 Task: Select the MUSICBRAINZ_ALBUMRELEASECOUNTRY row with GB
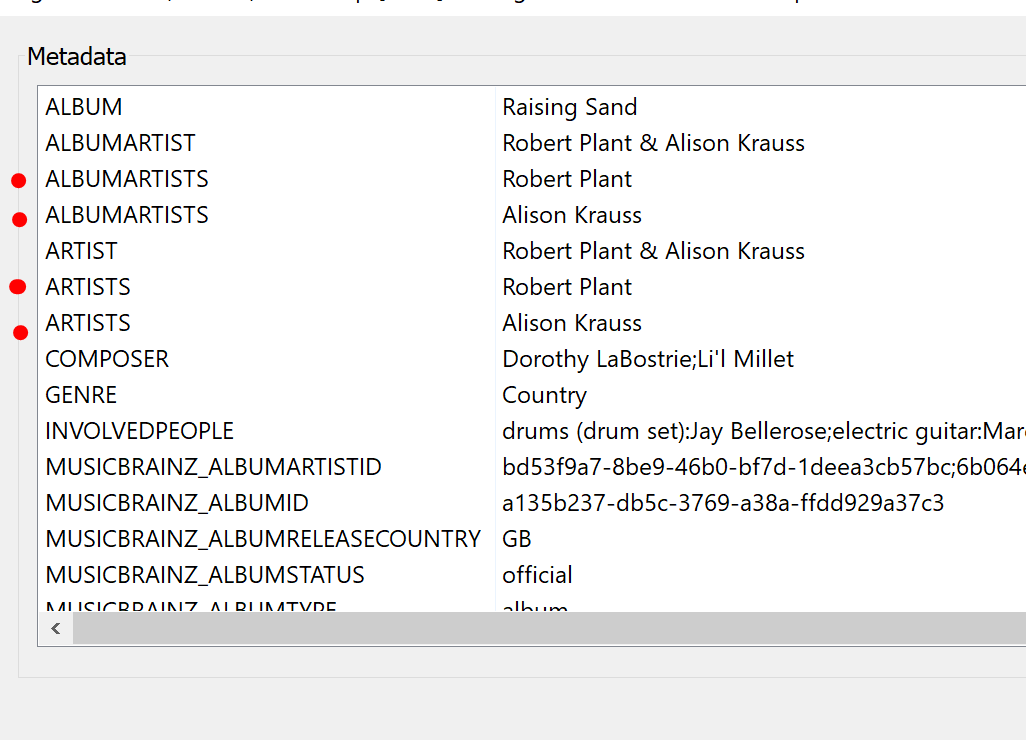pyautogui.click(x=263, y=539)
